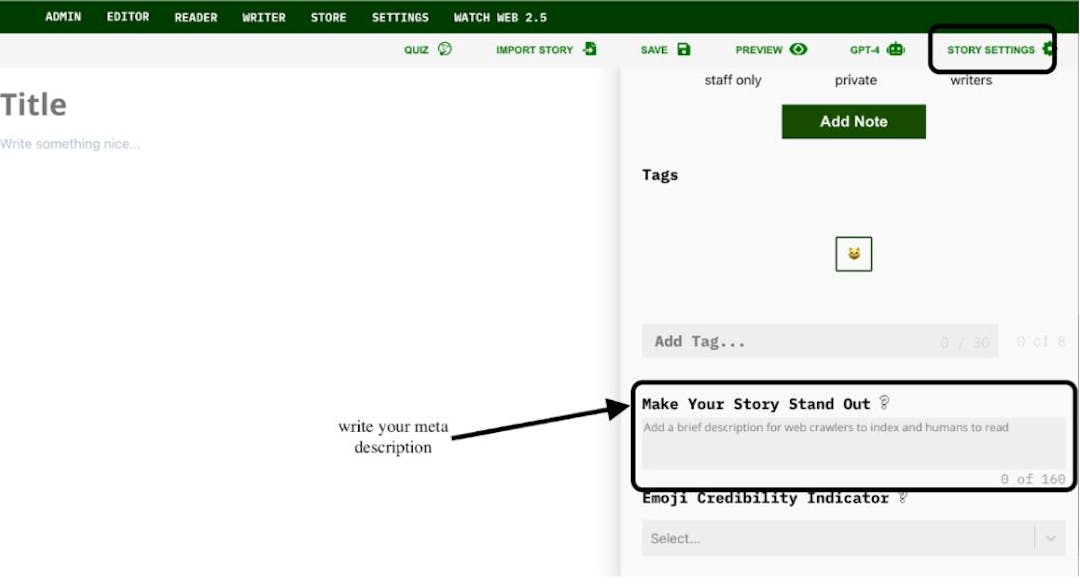Viewport: 1080px width, 585px height.
Task: Choose the 'staff only' note visibility option
Action: point(733,80)
